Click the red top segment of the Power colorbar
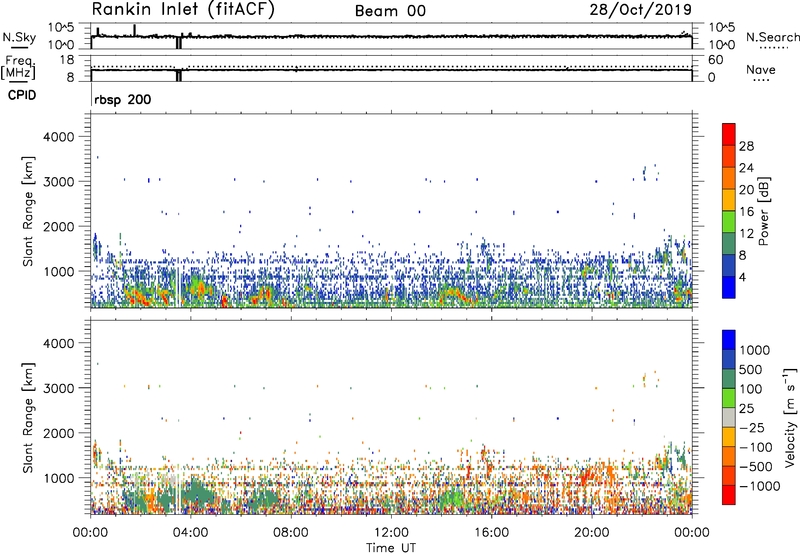 [729, 135]
